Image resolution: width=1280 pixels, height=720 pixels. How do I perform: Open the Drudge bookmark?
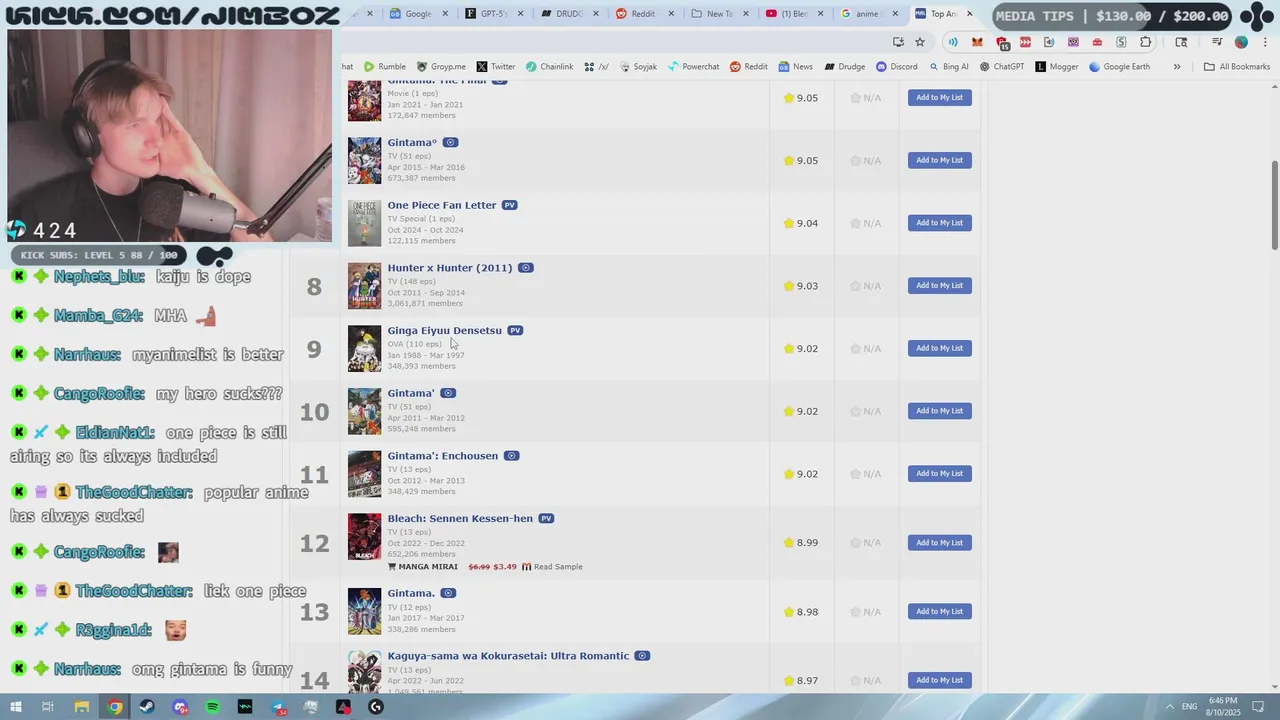pos(845,67)
